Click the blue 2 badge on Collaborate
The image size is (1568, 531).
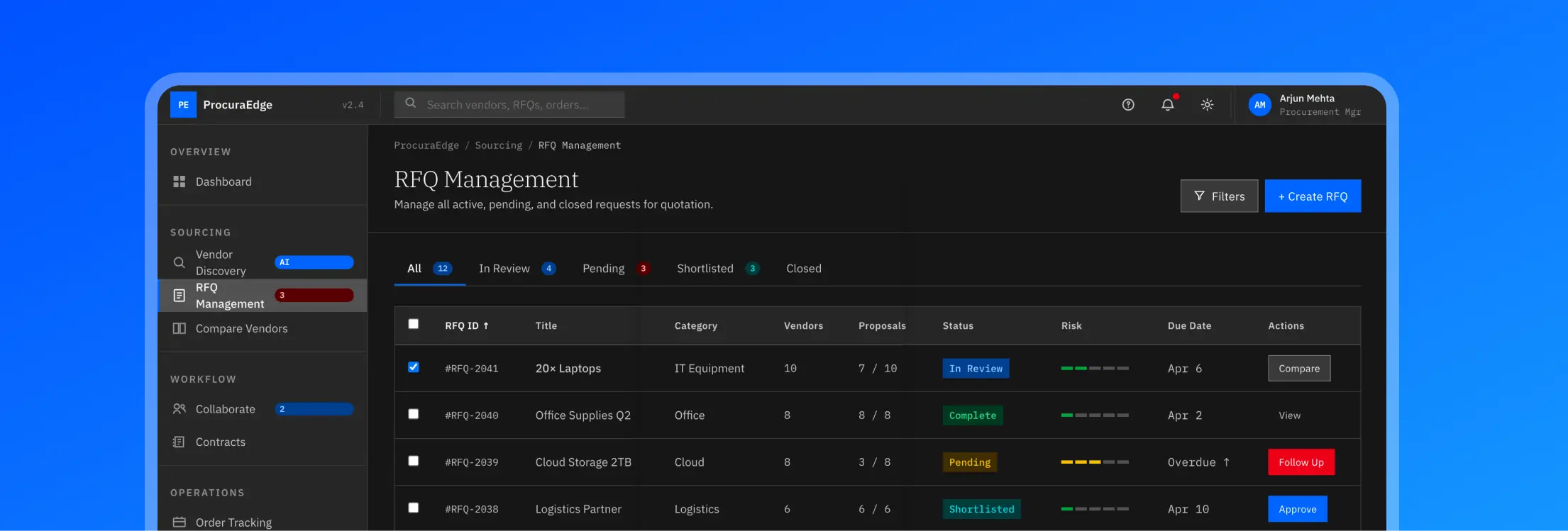[x=314, y=409]
